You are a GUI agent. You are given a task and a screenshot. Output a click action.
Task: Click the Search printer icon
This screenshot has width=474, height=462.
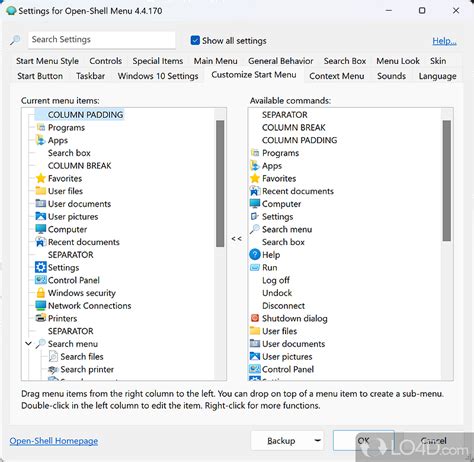pyautogui.click(x=53, y=369)
